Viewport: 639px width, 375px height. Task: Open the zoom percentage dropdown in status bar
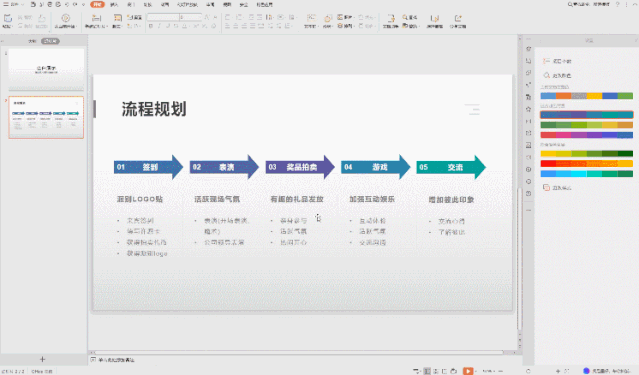coord(489,371)
